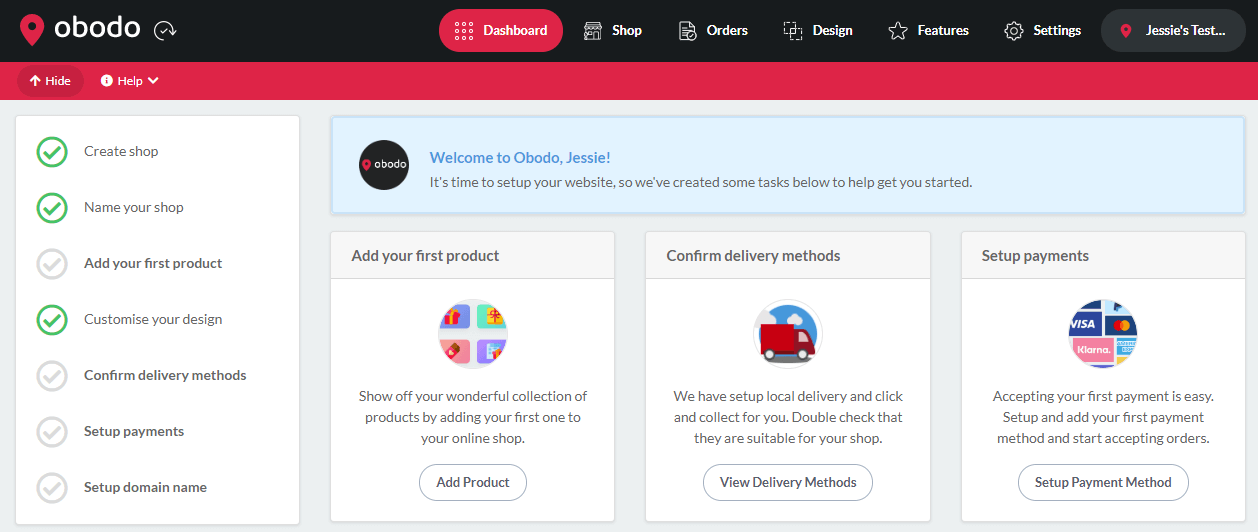Toggle the Add your first product check circle
The width and height of the screenshot is (1258, 532).
tap(52, 264)
